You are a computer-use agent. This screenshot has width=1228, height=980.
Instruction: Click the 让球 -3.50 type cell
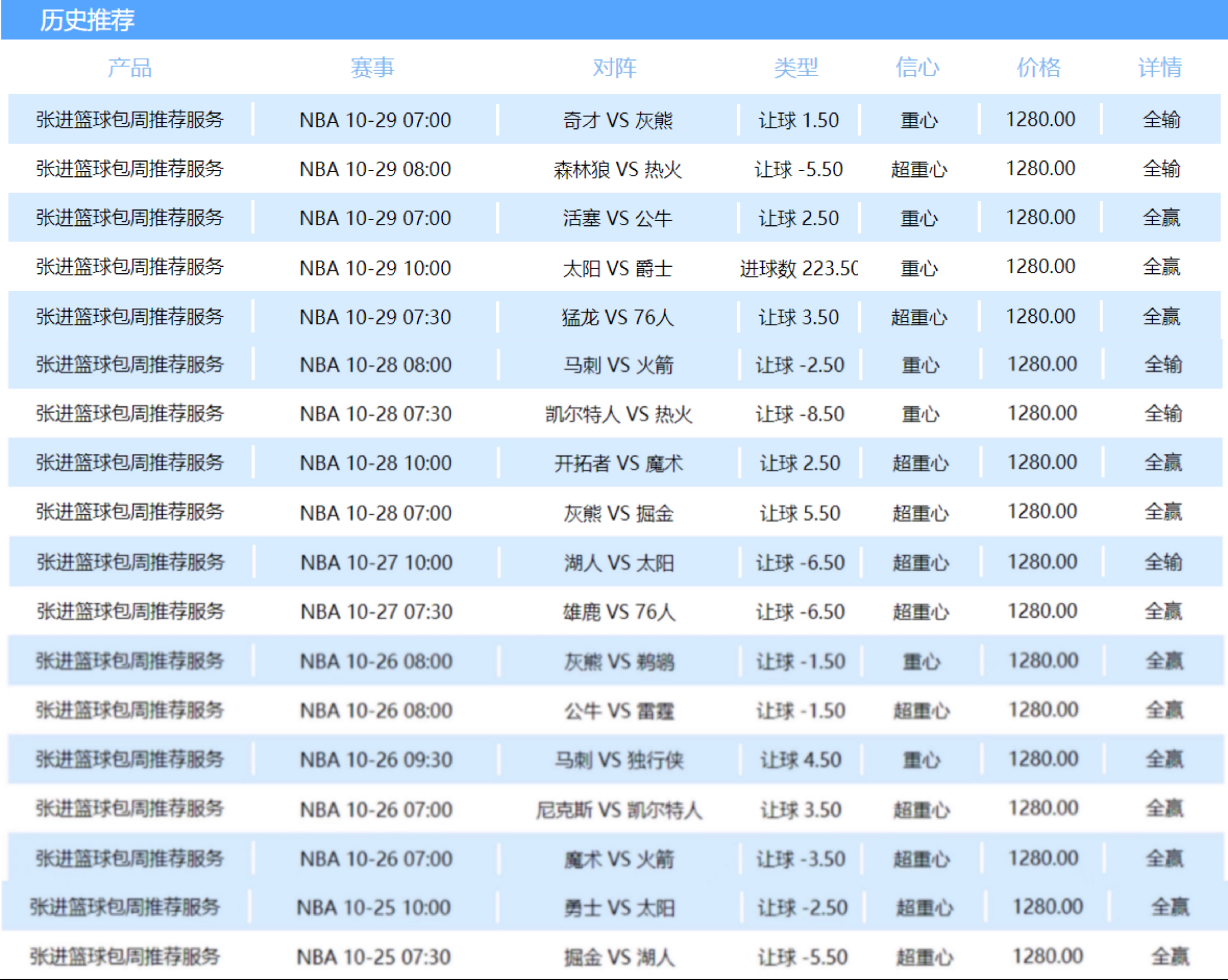click(801, 859)
